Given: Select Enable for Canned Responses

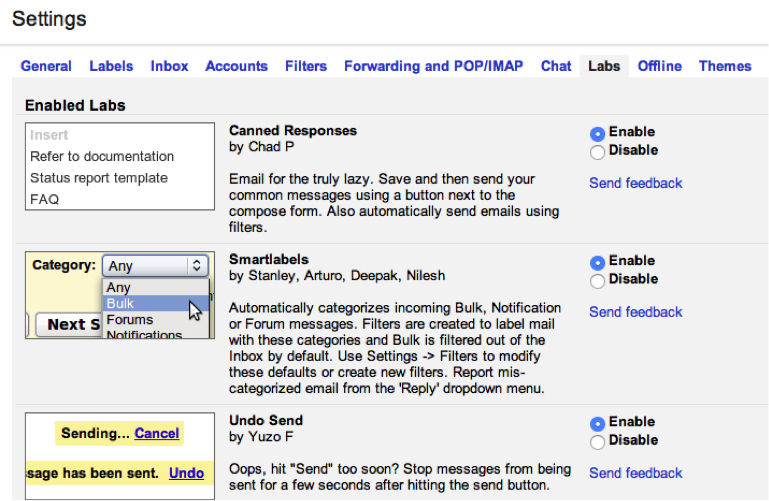Looking at the screenshot, I should [598, 133].
